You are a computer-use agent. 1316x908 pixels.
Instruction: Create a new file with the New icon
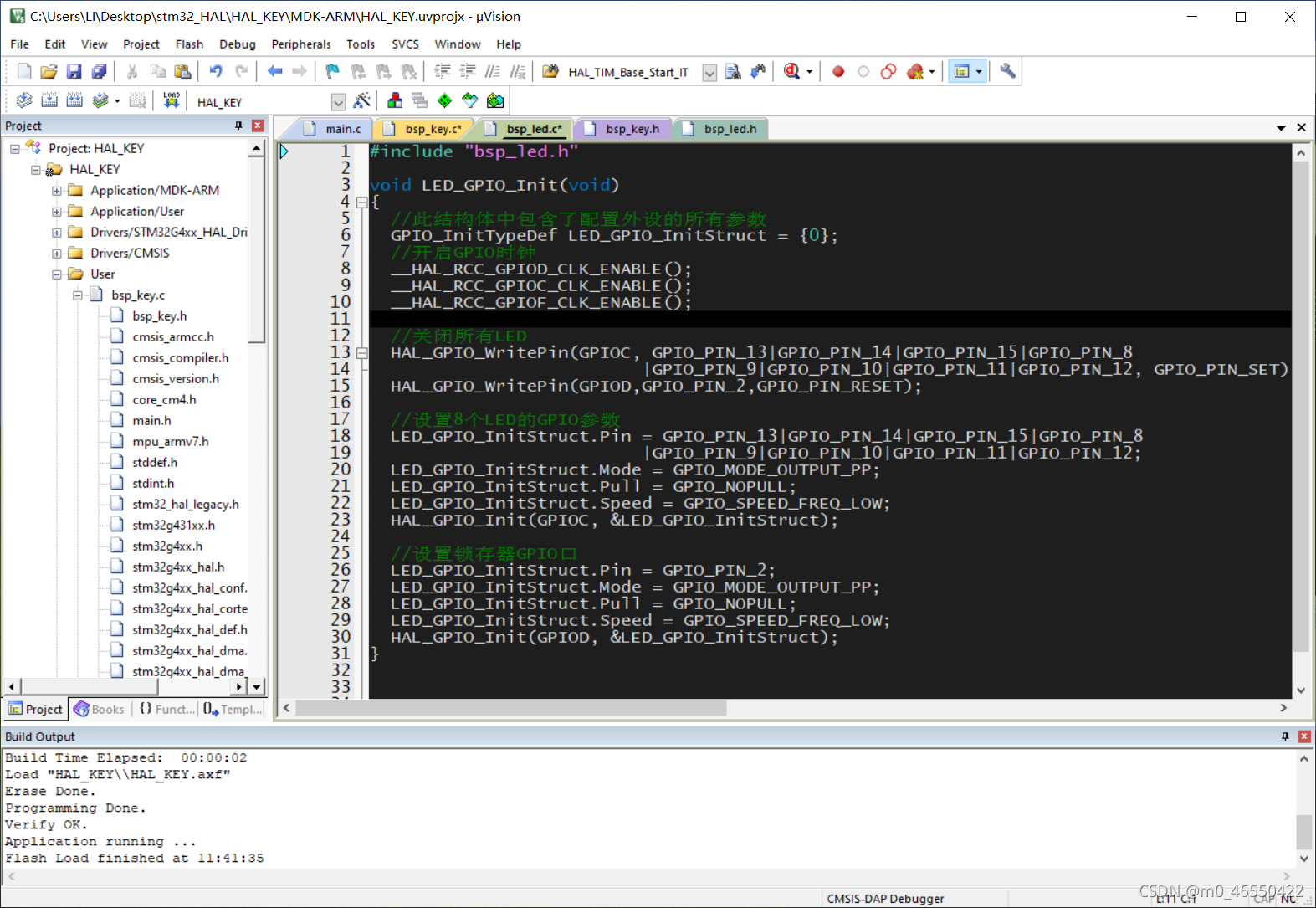(24, 71)
